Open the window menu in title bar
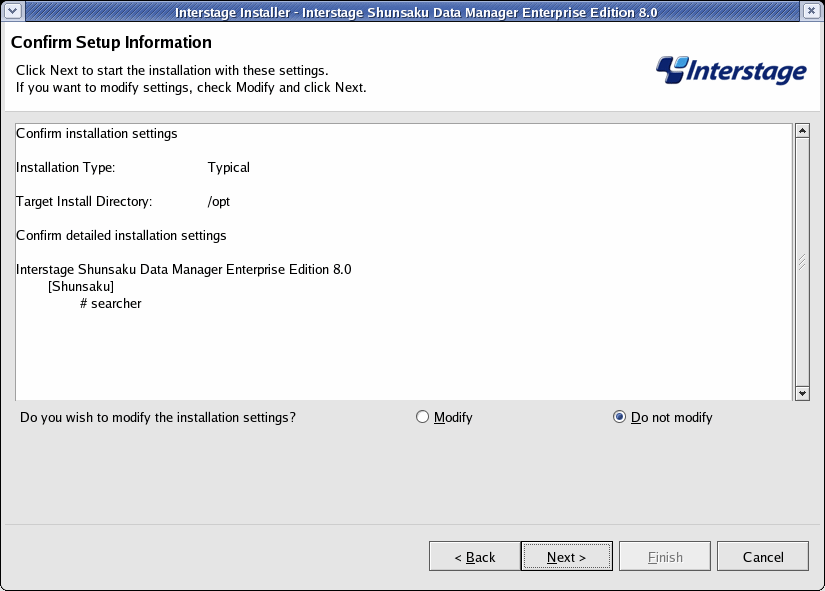825x591 pixels. coord(13,11)
